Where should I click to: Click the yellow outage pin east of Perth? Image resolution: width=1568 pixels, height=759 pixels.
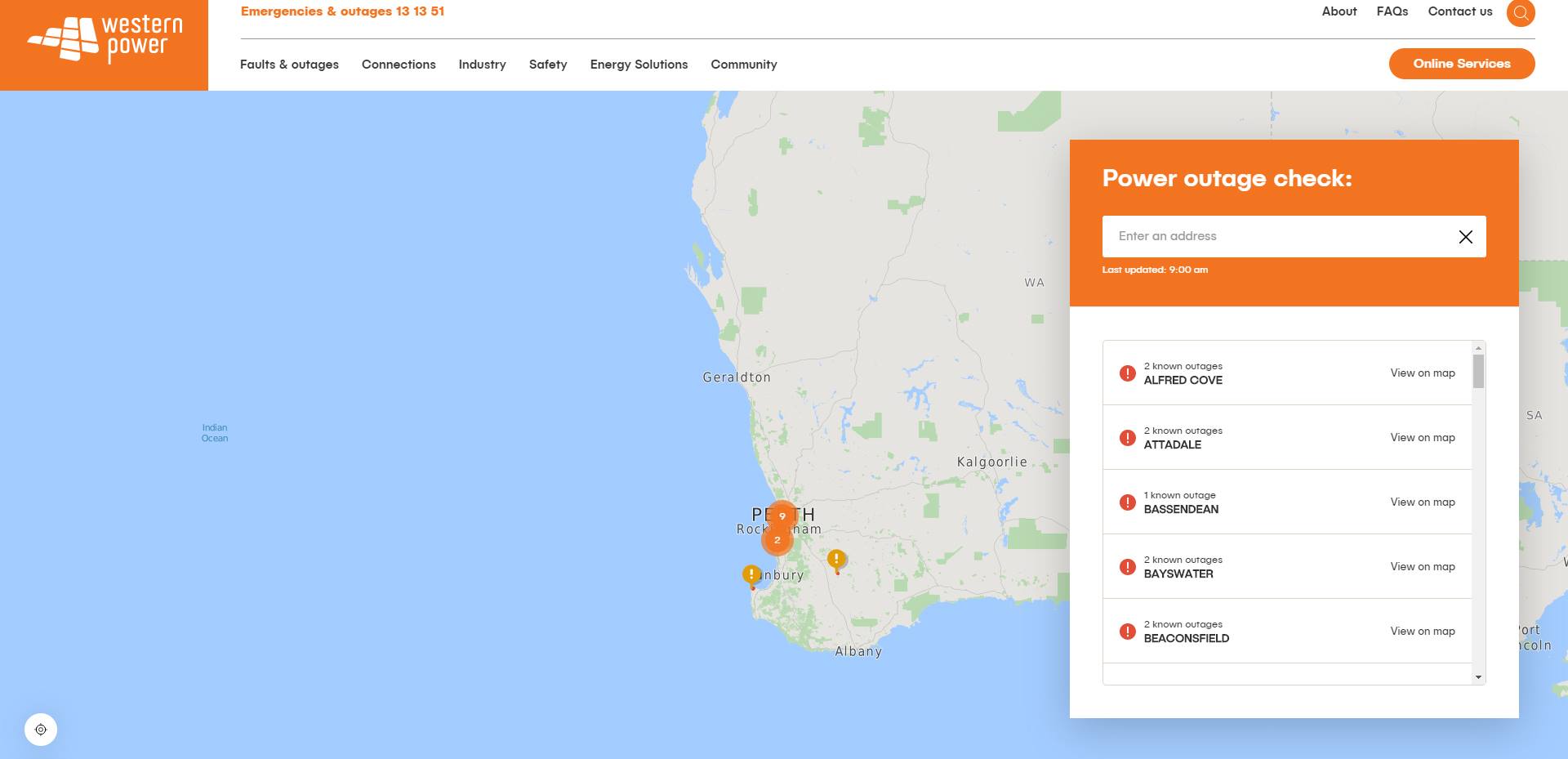tap(836, 560)
